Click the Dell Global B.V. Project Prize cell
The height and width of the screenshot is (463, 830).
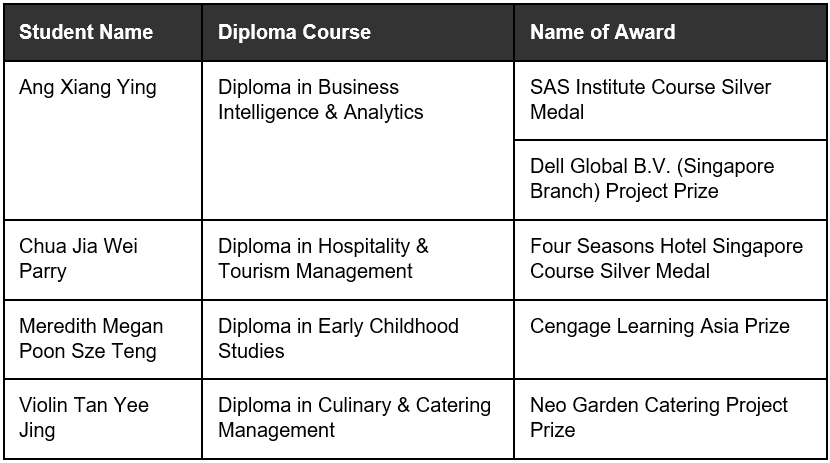(x=670, y=180)
